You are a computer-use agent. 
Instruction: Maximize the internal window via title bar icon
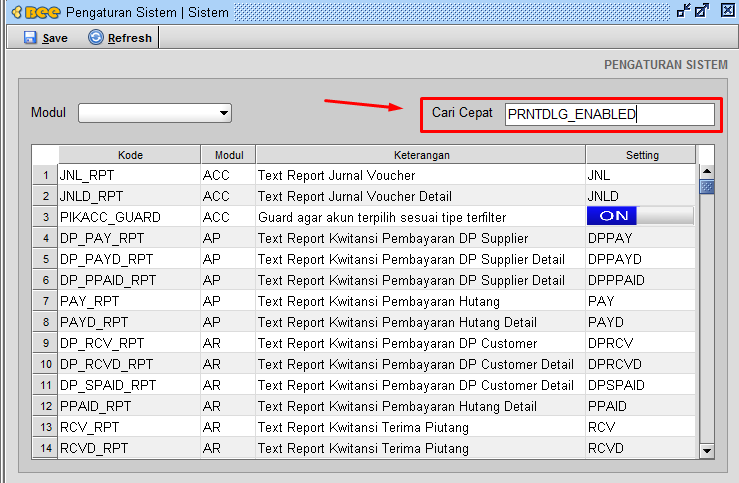pyautogui.click(x=702, y=10)
